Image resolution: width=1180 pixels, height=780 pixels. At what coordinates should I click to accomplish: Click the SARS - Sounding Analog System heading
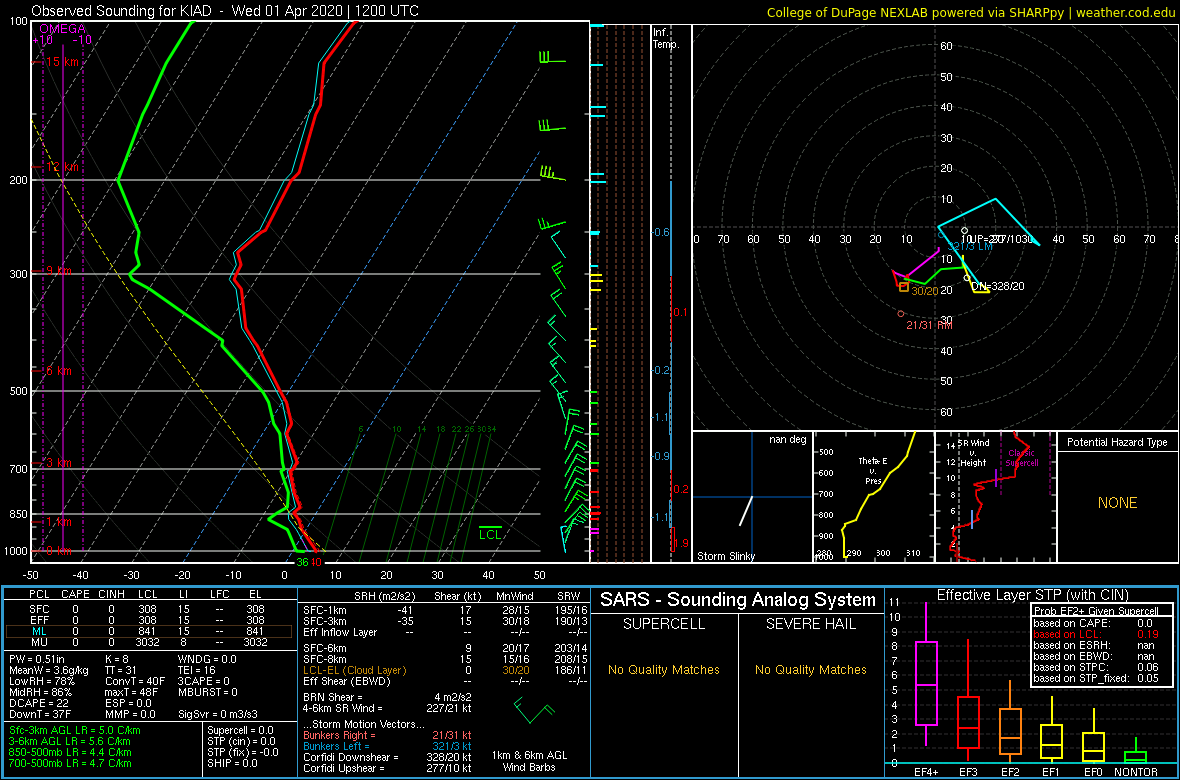pos(738,600)
